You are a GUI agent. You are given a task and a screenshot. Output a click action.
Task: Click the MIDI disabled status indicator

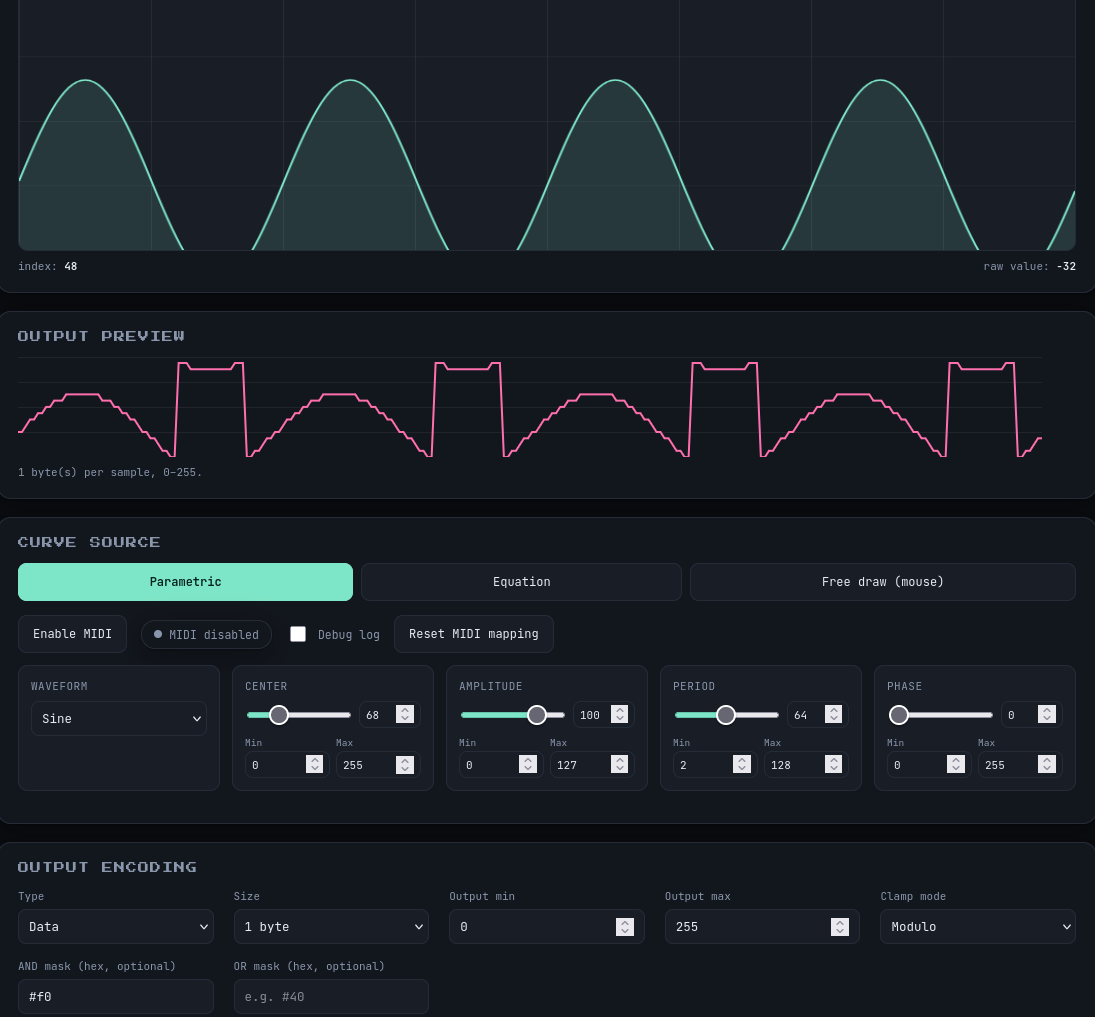pyautogui.click(x=206, y=634)
